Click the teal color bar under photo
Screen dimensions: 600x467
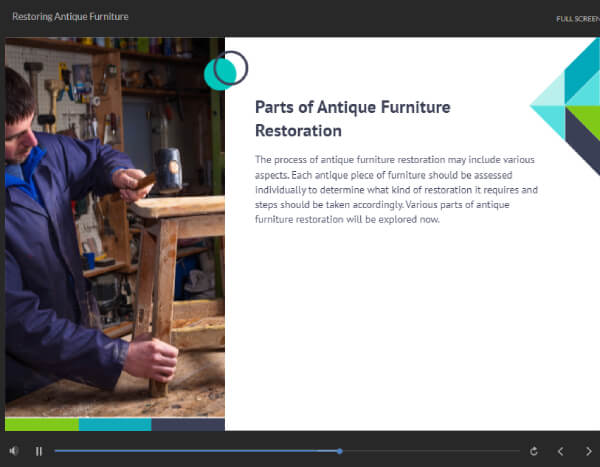(114, 424)
